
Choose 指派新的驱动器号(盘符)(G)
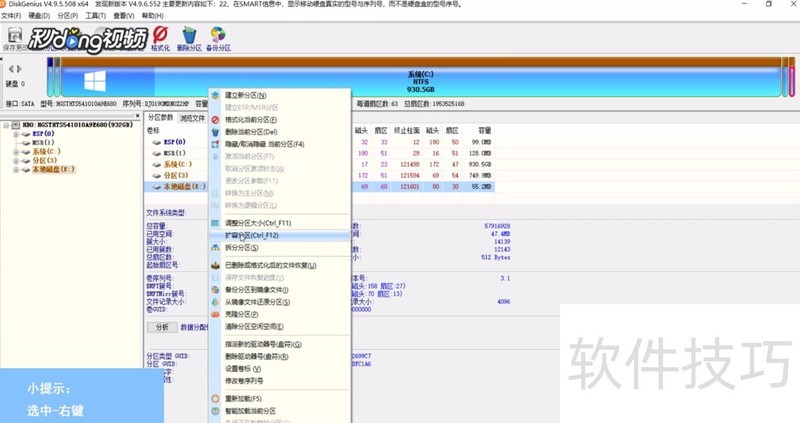(280, 344)
